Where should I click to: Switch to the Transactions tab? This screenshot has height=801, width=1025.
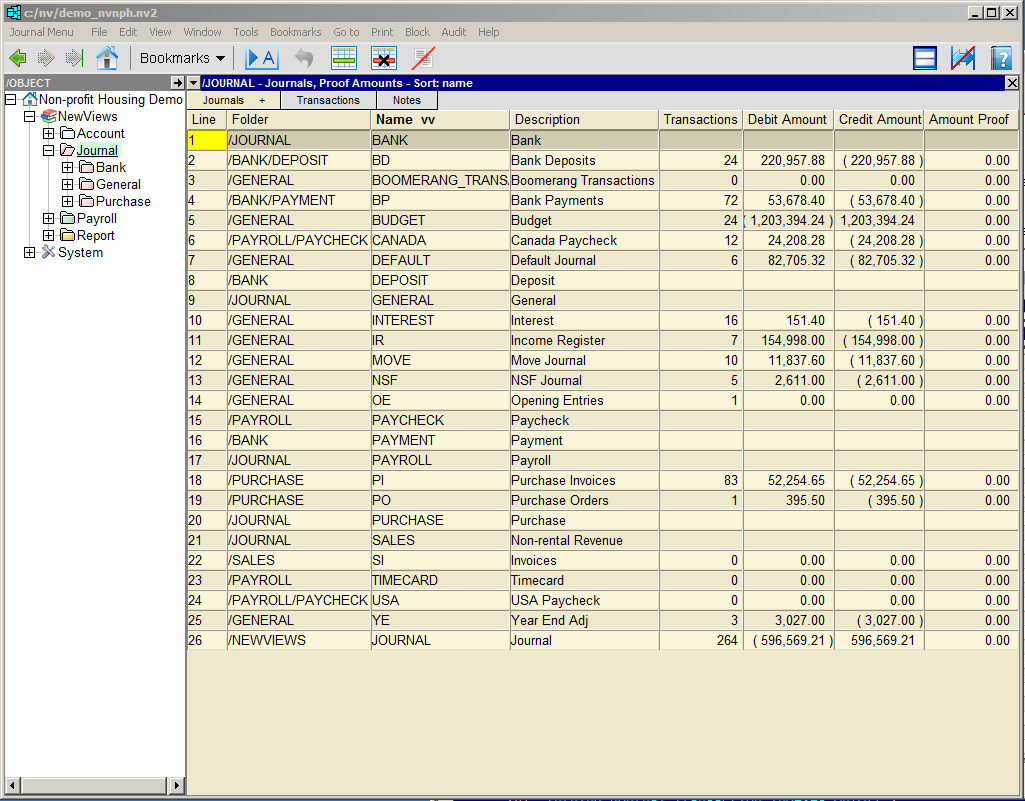(328, 100)
